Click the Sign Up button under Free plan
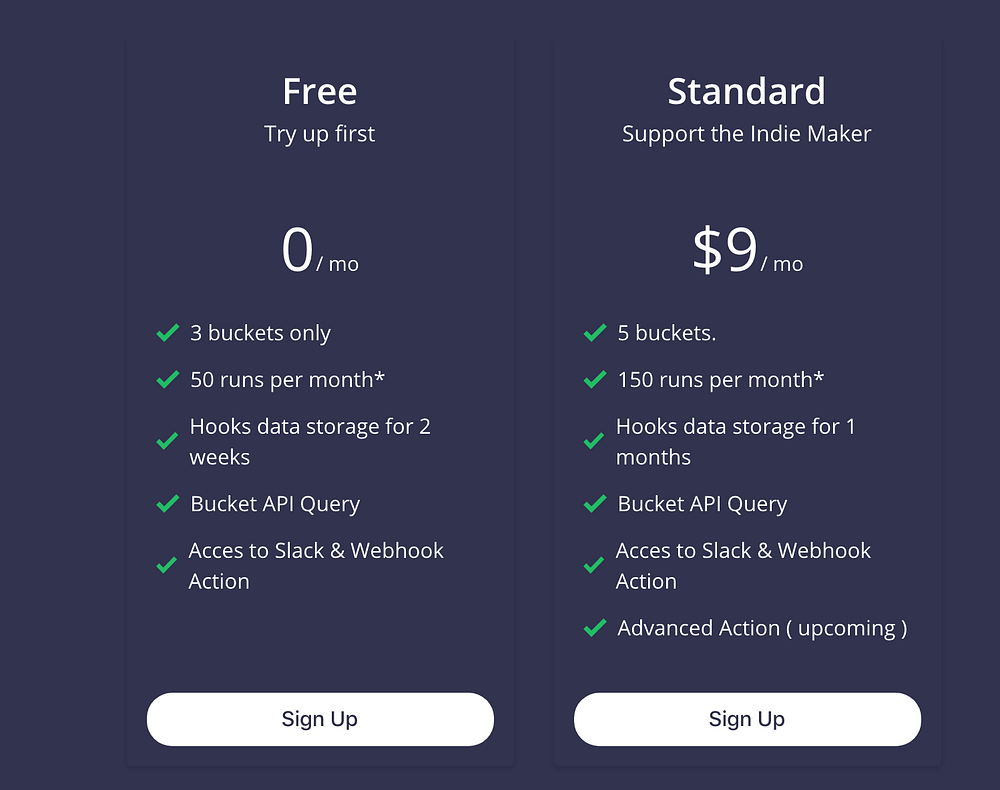The image size is (1000, 790). tap(320, 719)
